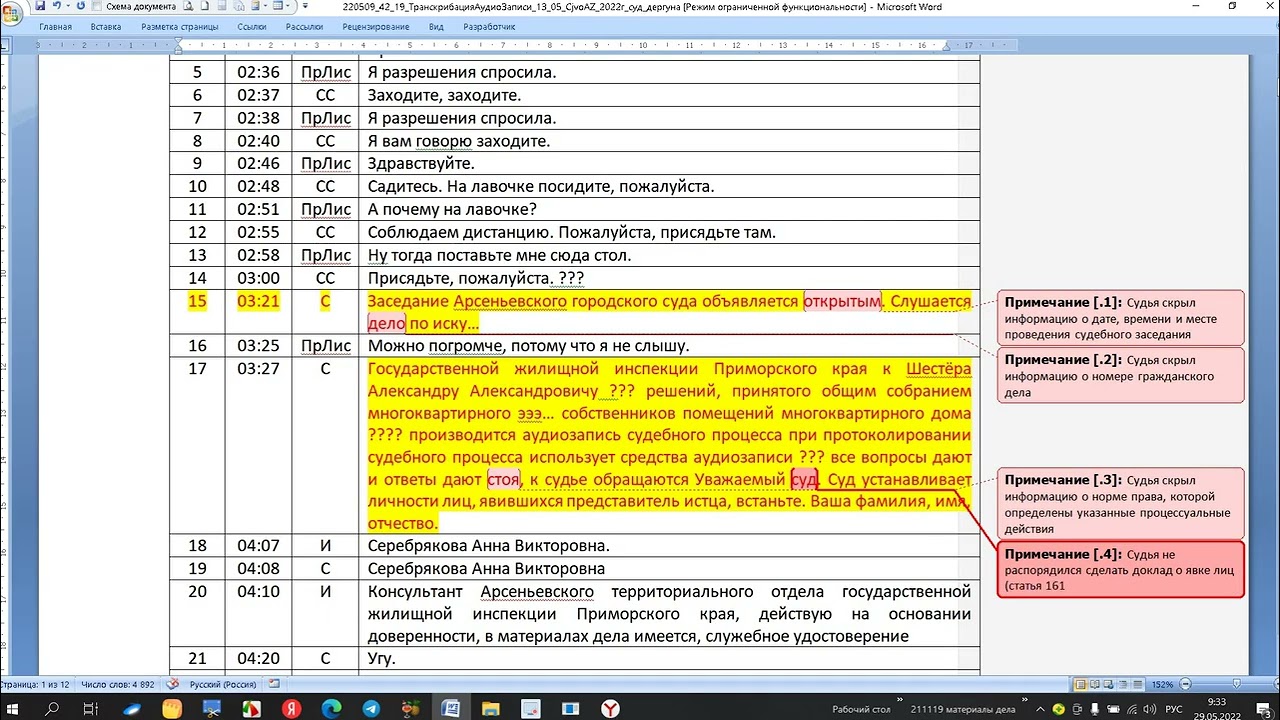Click the spelling check icon in status bar

click(173, 685)
